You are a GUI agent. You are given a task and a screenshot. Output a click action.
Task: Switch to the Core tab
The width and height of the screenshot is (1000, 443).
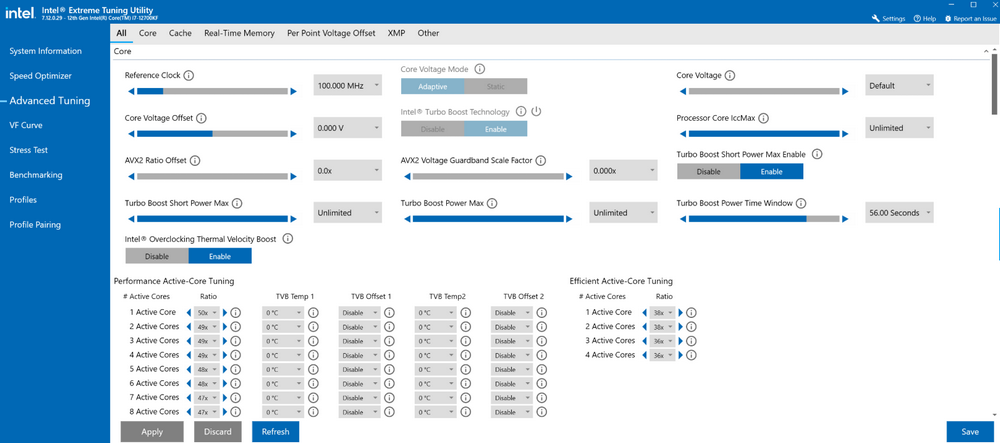148,33
